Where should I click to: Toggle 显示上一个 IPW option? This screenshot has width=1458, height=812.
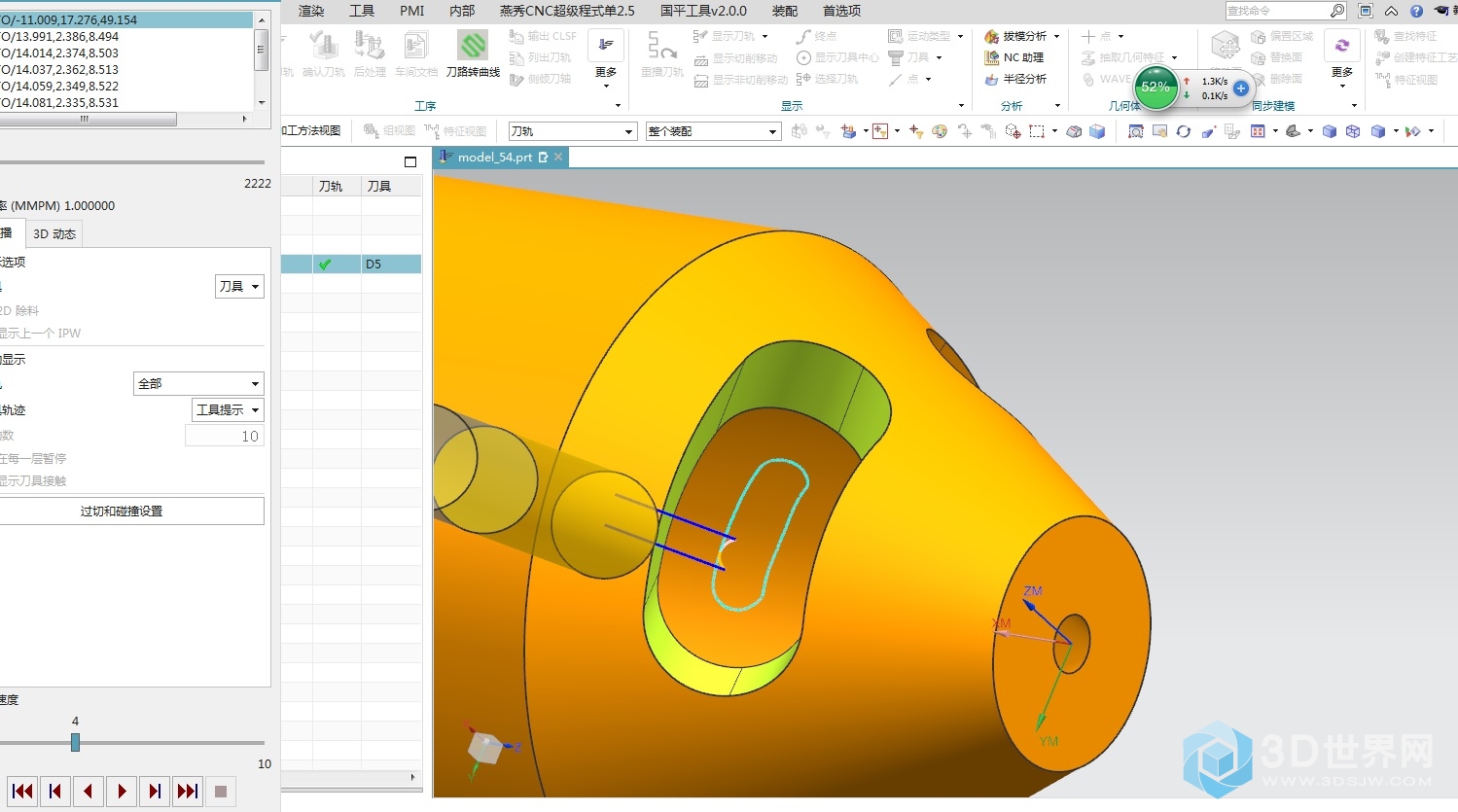(41, 333)
